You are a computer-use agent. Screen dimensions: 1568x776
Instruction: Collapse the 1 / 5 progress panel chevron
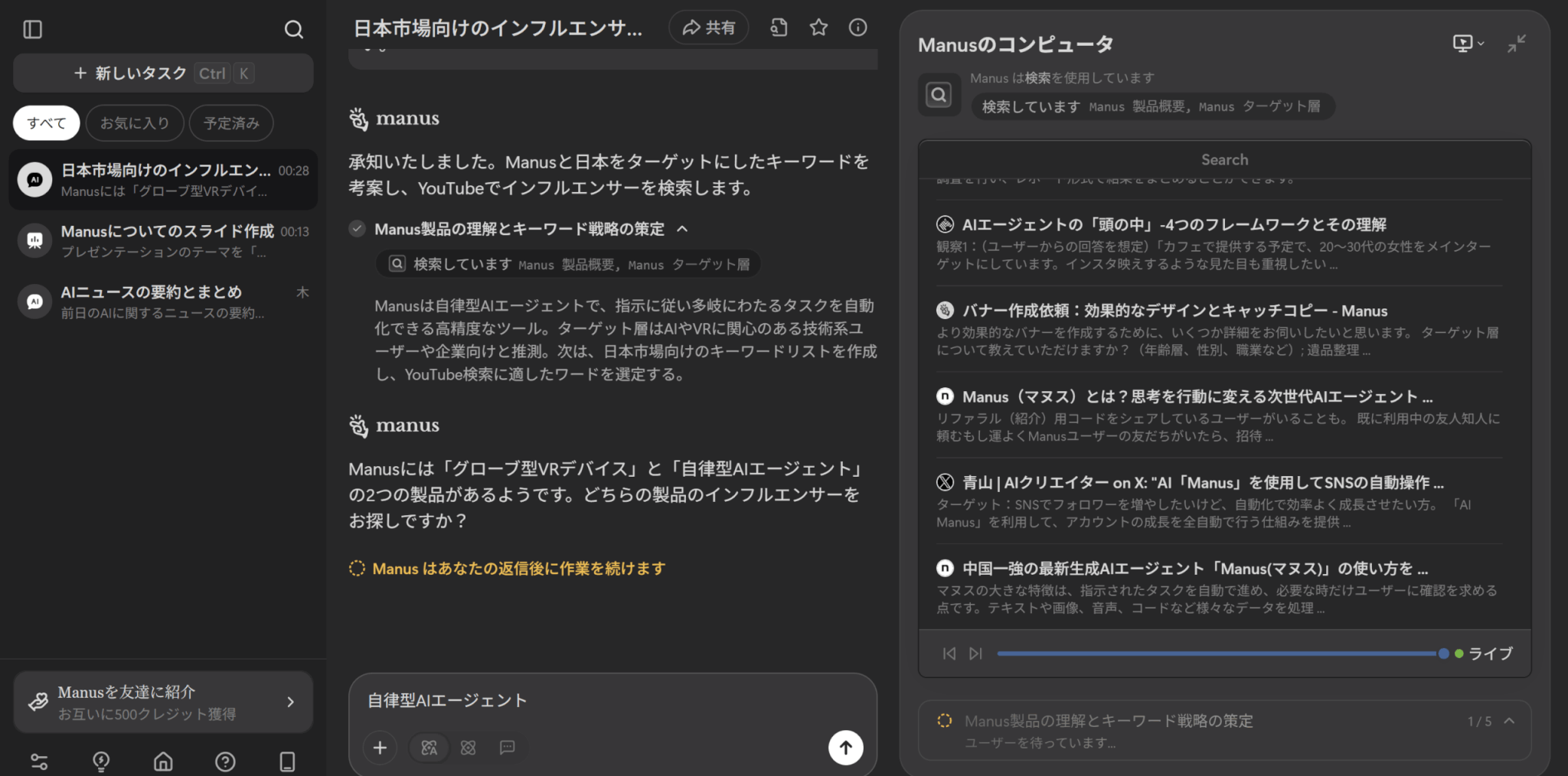[x=1509, y=721]
